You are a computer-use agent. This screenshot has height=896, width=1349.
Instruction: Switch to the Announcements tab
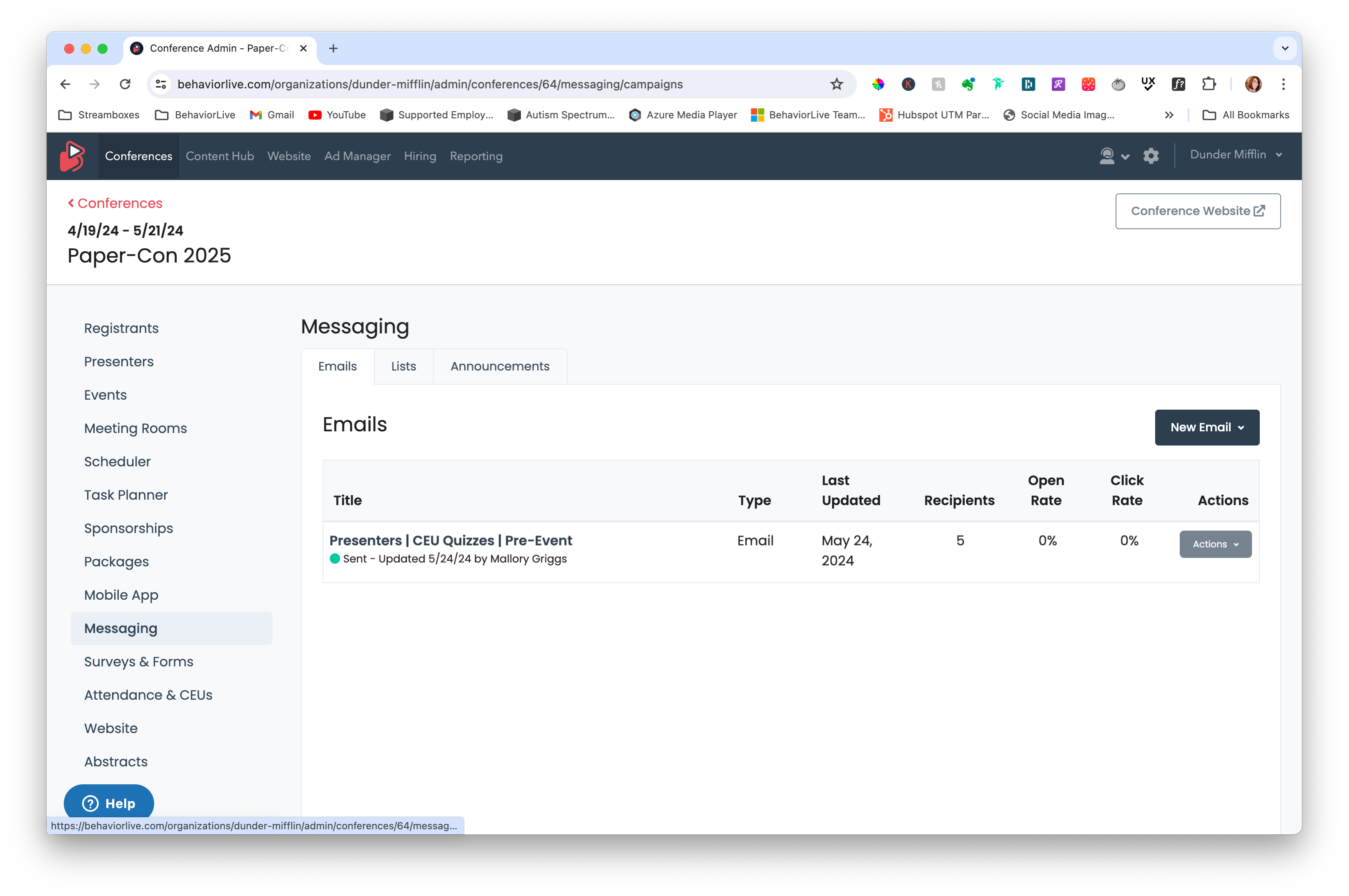pos(499,366)
